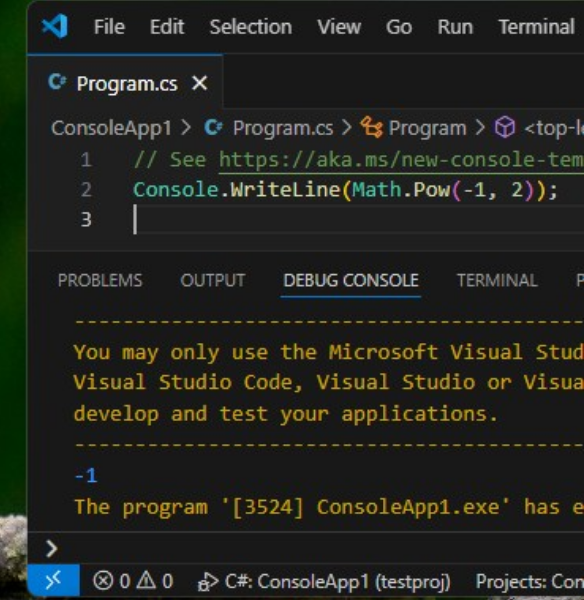Click the debug launch icon in status bar
584x600 pixels.
point(208,582)
